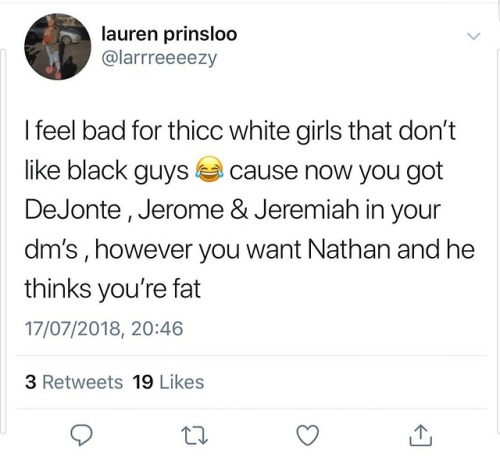
Task: Select the name Jerome in tweet
Action: [x=181, y=210]
